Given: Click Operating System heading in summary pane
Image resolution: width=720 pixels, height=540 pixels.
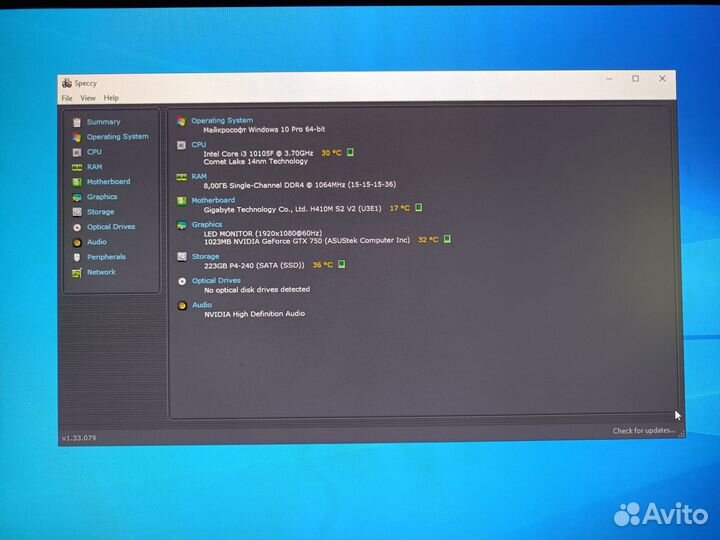Looking at the screenshot, I should [x=222, y=120].
